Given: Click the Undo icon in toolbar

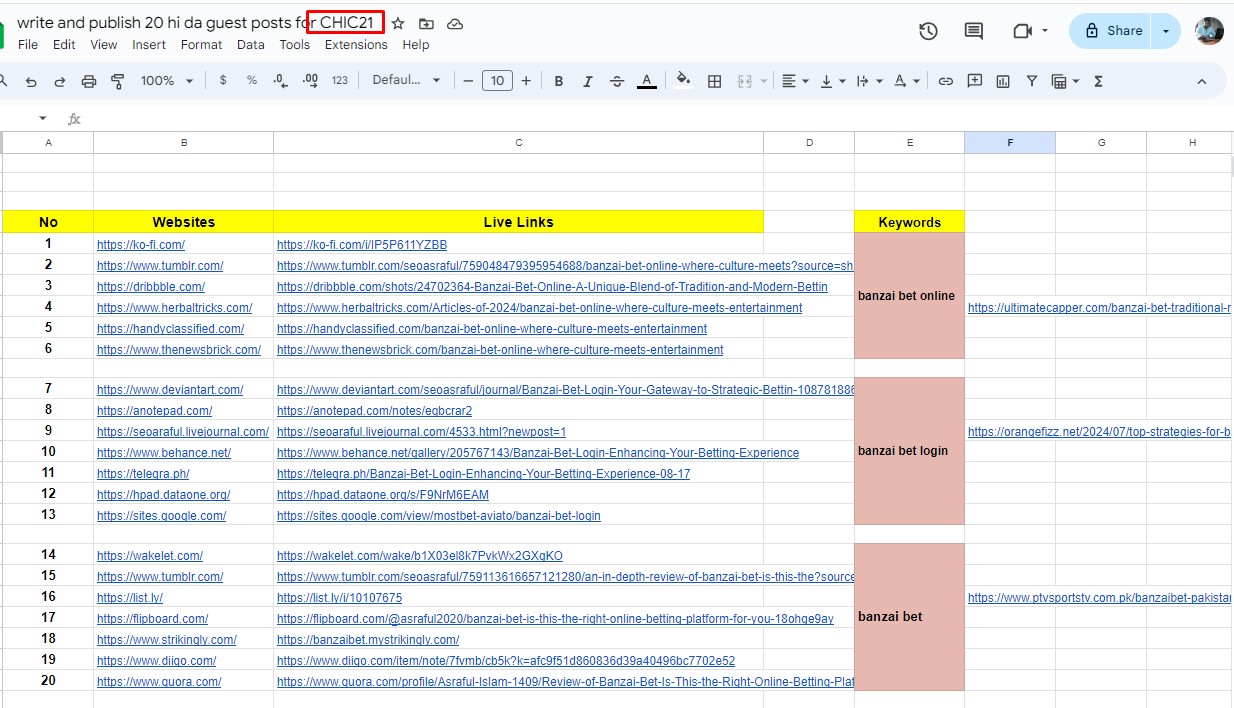Looking at the screenshot, I should tap(31, 81).
